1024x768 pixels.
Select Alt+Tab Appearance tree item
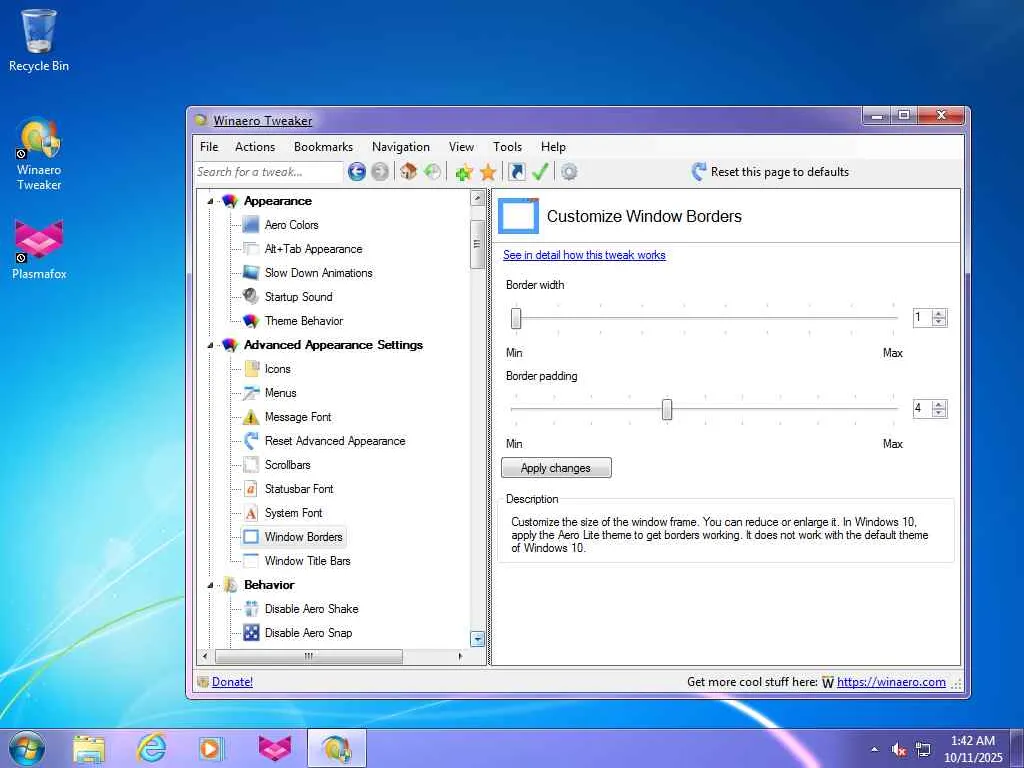tap(313, 249)
